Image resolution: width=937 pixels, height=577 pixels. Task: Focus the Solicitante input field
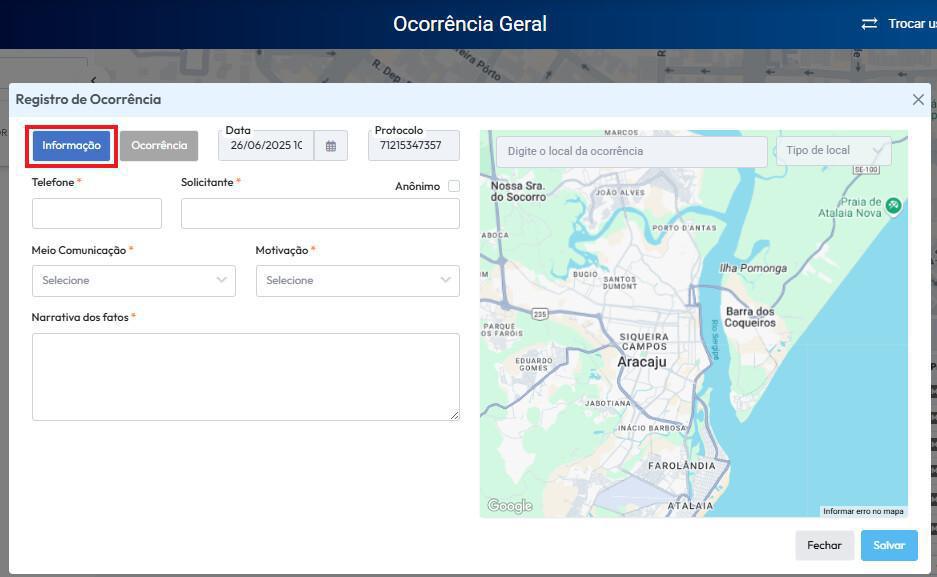click(x=320, y=213)
